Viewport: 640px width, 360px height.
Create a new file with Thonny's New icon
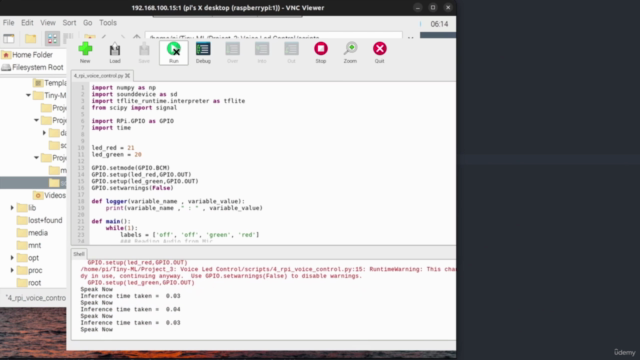pyautogui.click(x=85, y=53)
